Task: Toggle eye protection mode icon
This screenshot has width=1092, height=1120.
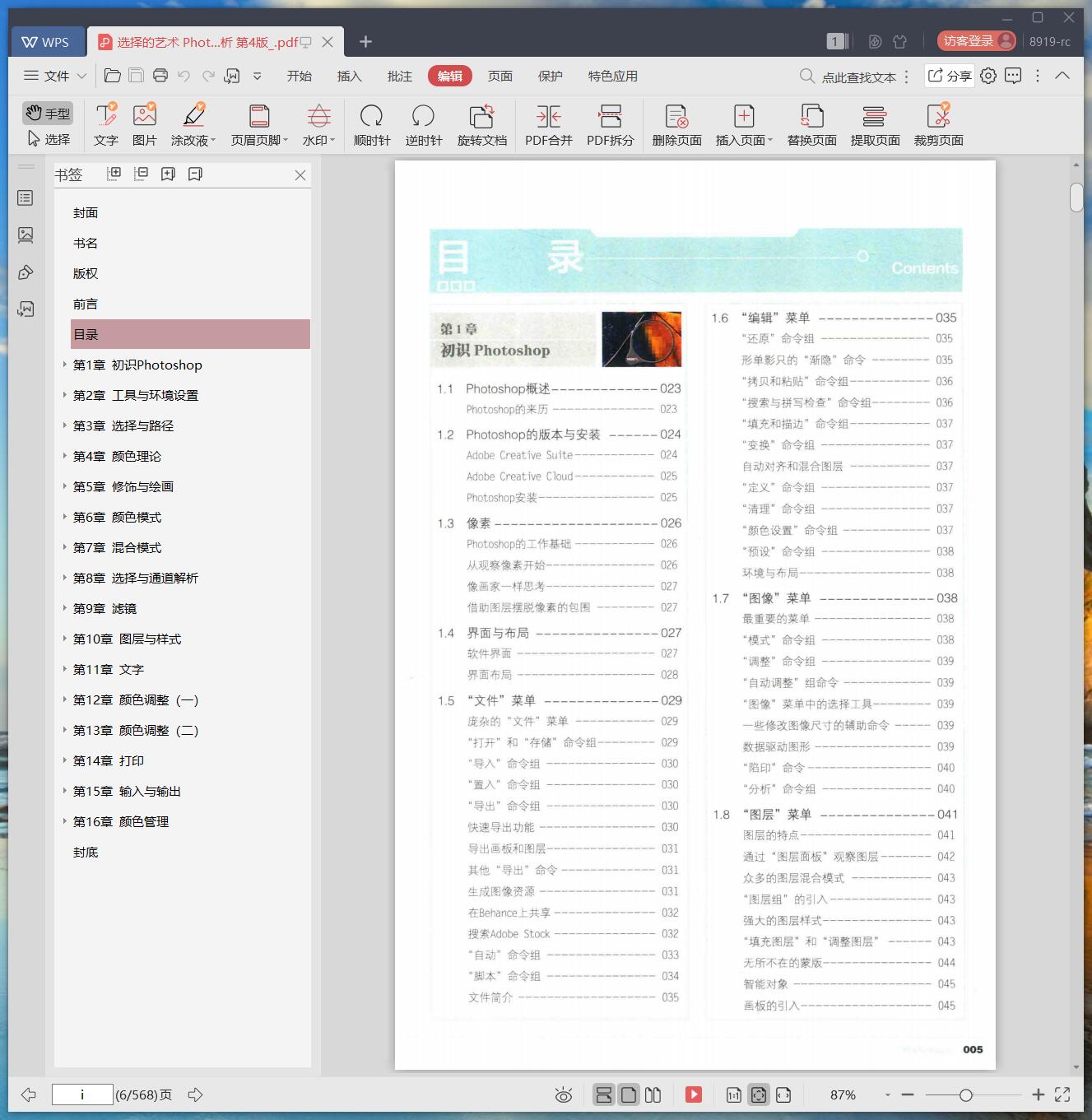Action: 564,1094
